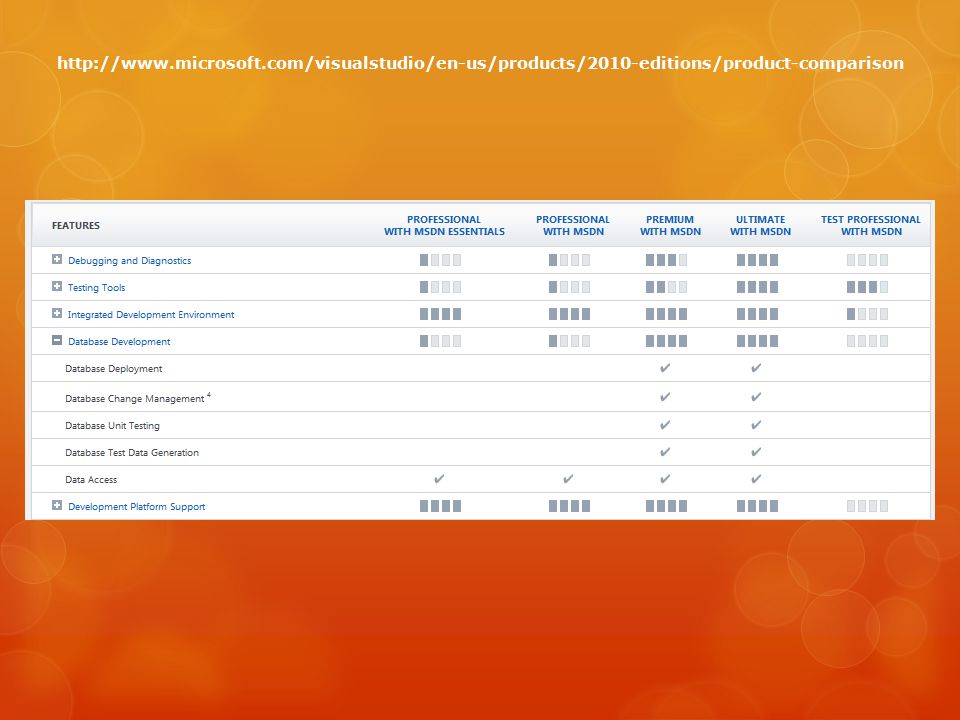The width and height of the screenshot is (960, 720).
Task: Expand the Debugging and Diagnostics row
Action: click(57, 260)
